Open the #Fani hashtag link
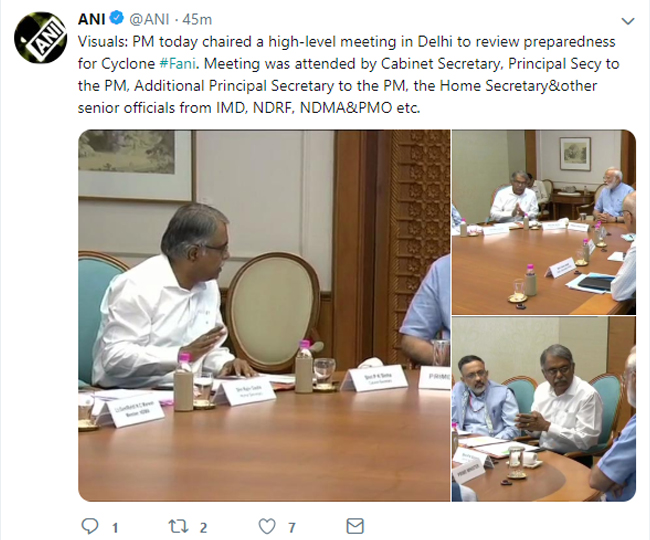Viewport: 650px width, 540px height. pos(179,64)
